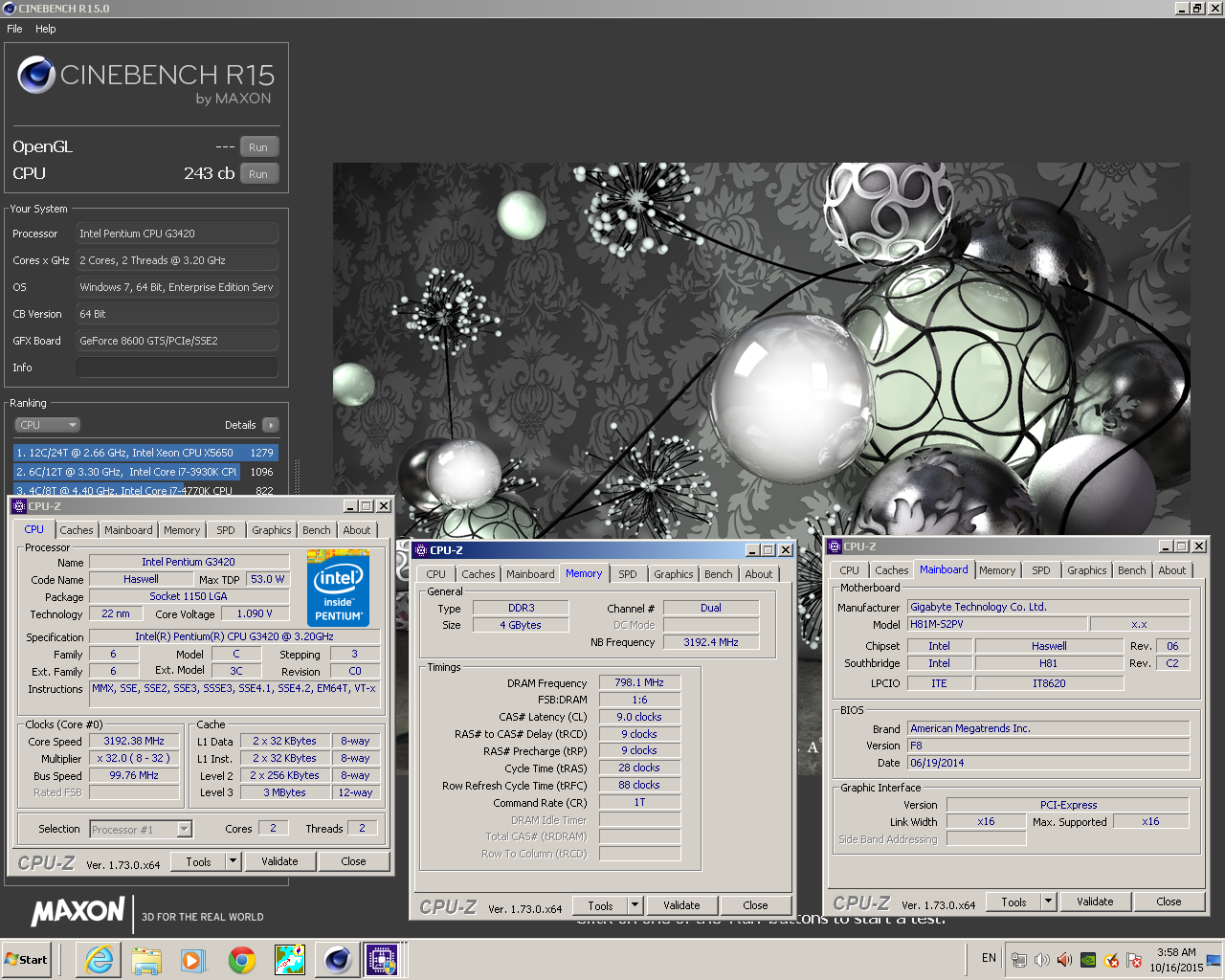Click the Cinebench title bar app icon
The image size is (1225, 980).
pos(9,8)
